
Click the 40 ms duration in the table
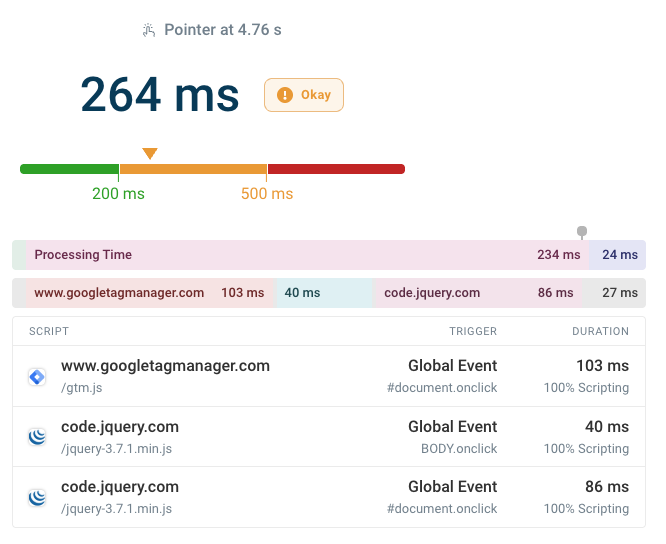607,427
